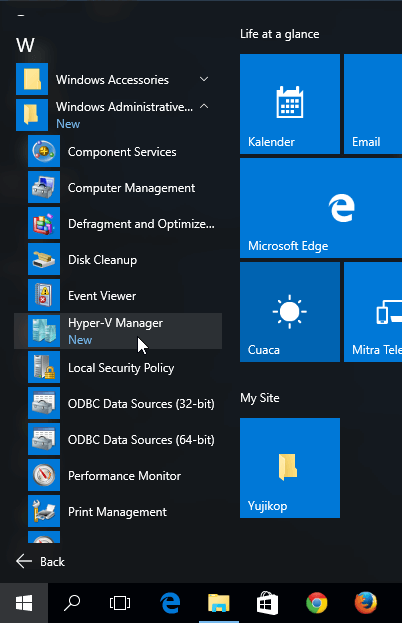The image size is (402, 623).
Task: Open the Disk Cleanup icon
Action: (x=44, y=259)
